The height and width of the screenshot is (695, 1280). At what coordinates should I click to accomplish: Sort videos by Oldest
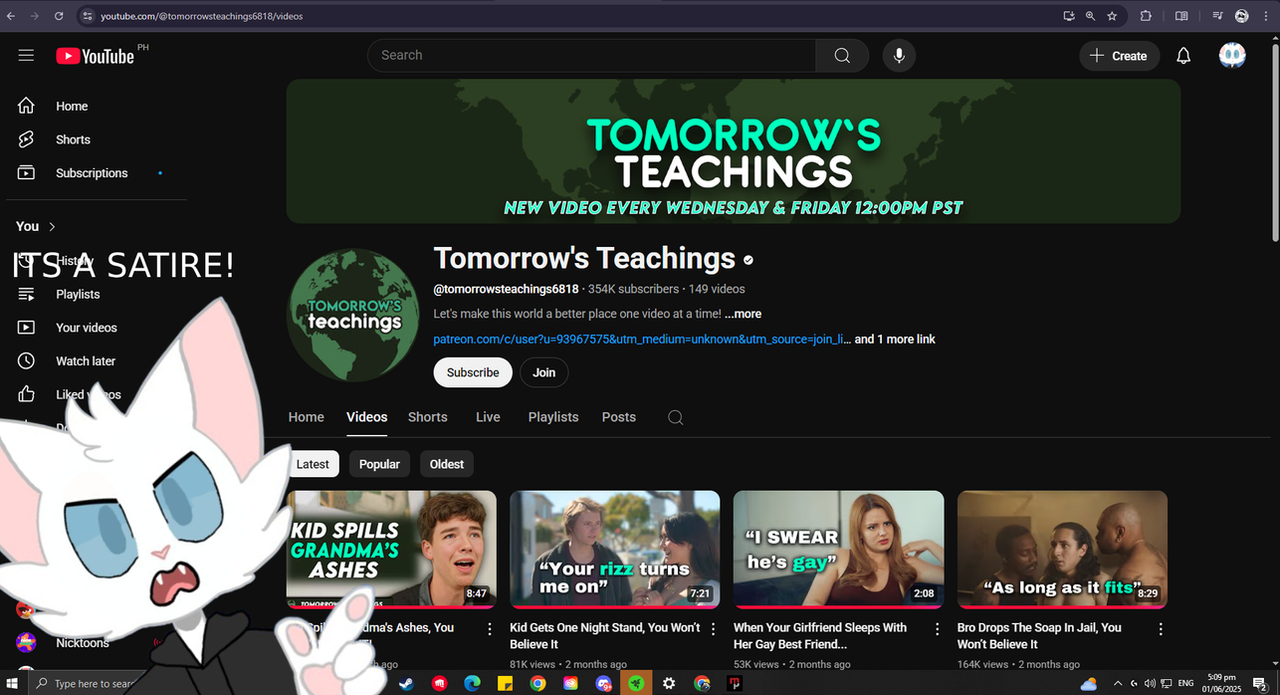(447, 464)
